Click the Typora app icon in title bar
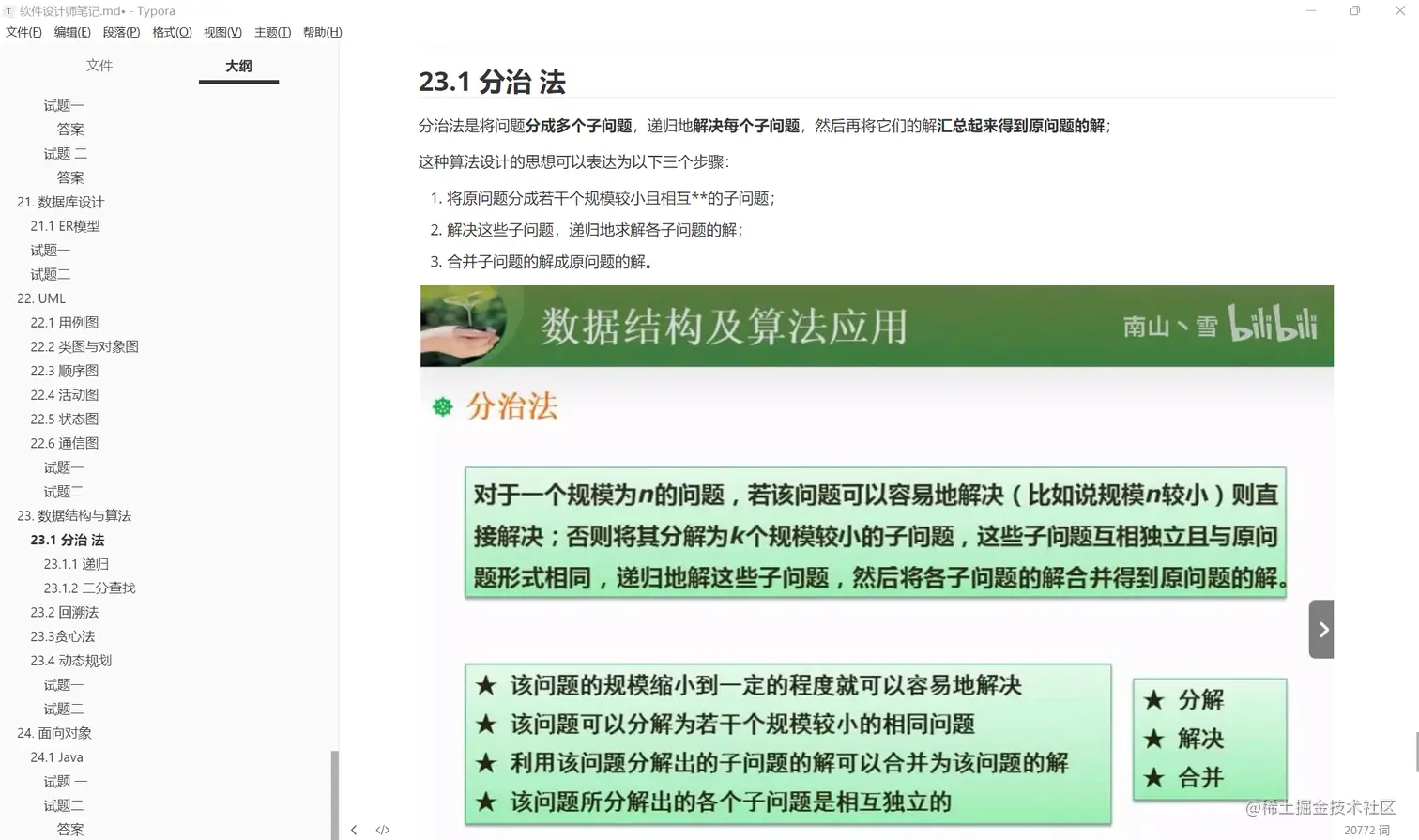Screen dimensions: 1419x840 (x=8, y=10)
